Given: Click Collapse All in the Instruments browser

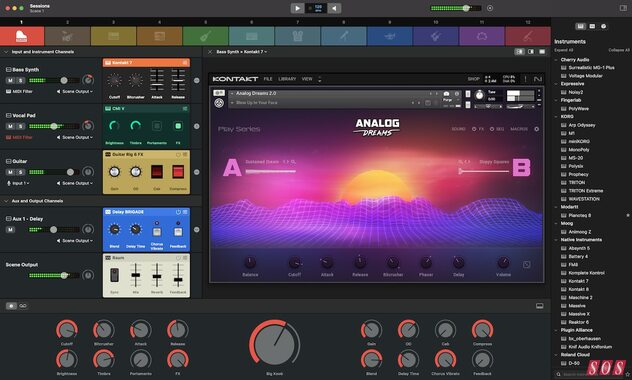Looking at the screenshot, I should coord(619,50).
